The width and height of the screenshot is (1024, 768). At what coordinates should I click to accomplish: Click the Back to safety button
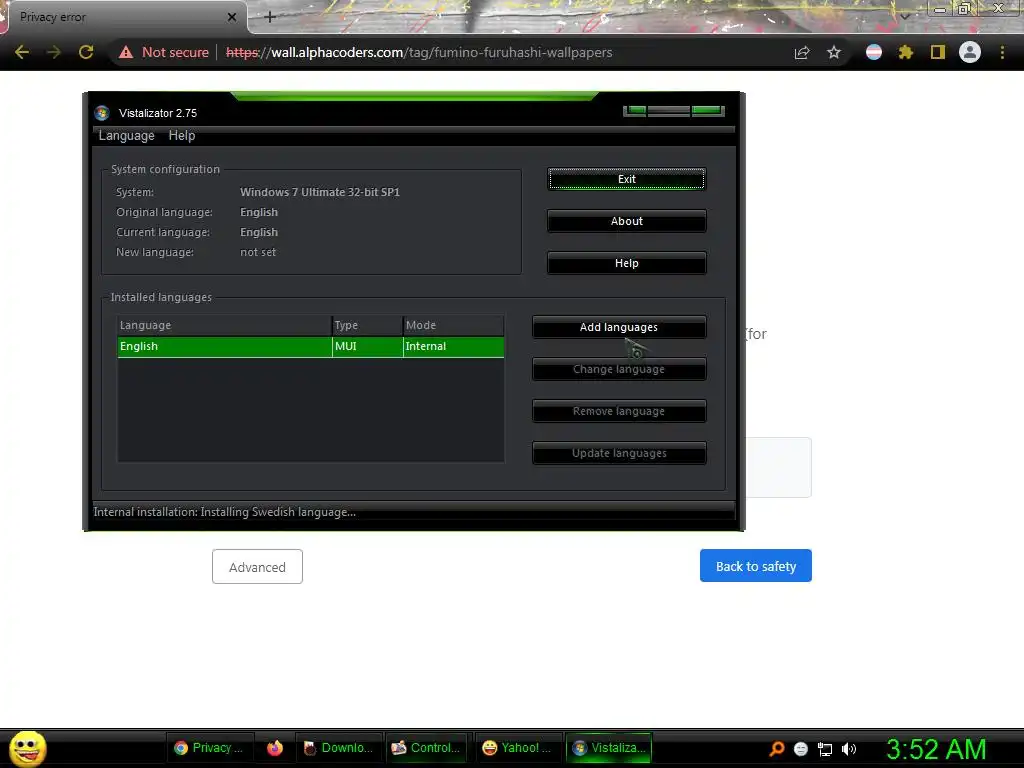pos(756,566)
